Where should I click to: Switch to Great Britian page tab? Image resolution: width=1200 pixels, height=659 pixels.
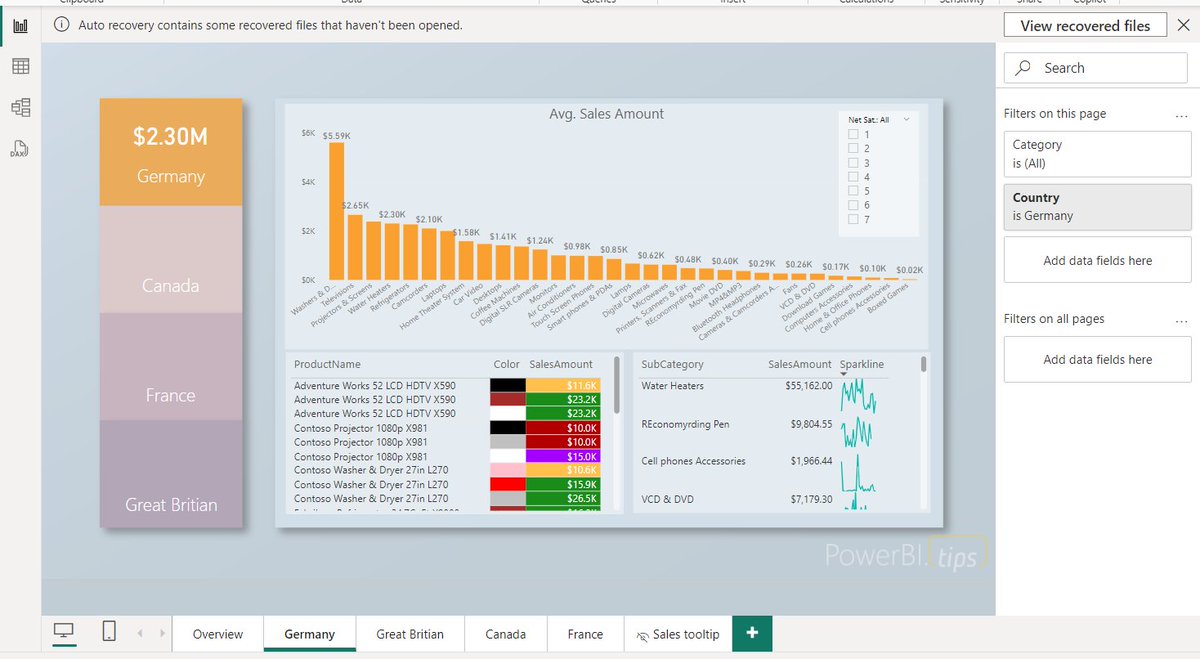click(410, 634)
